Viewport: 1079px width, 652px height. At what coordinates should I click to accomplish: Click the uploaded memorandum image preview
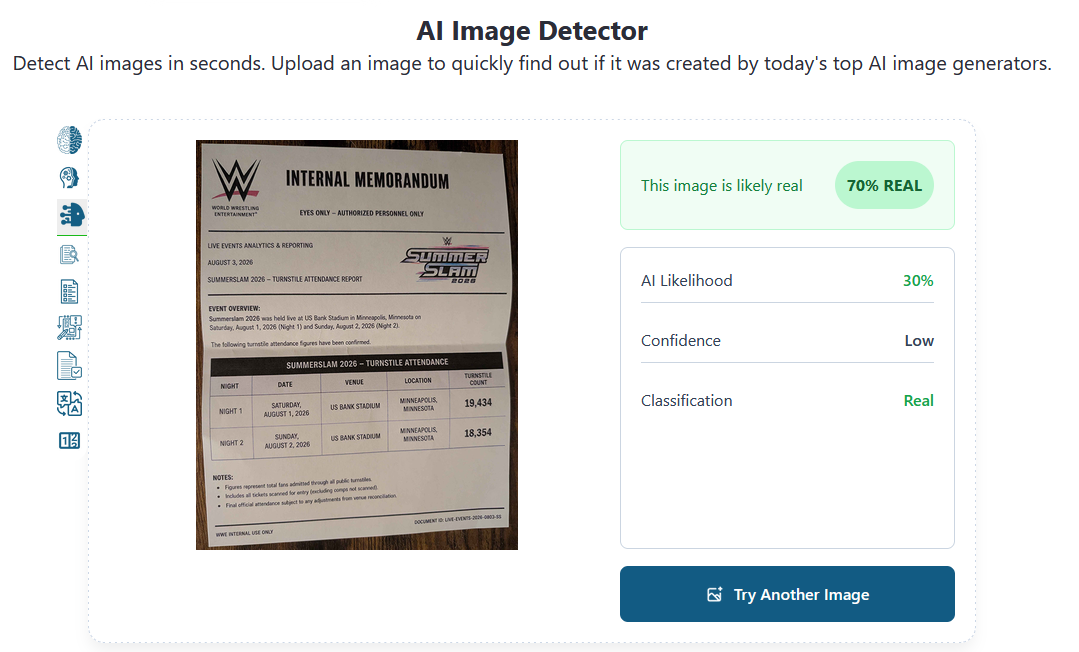356,345
